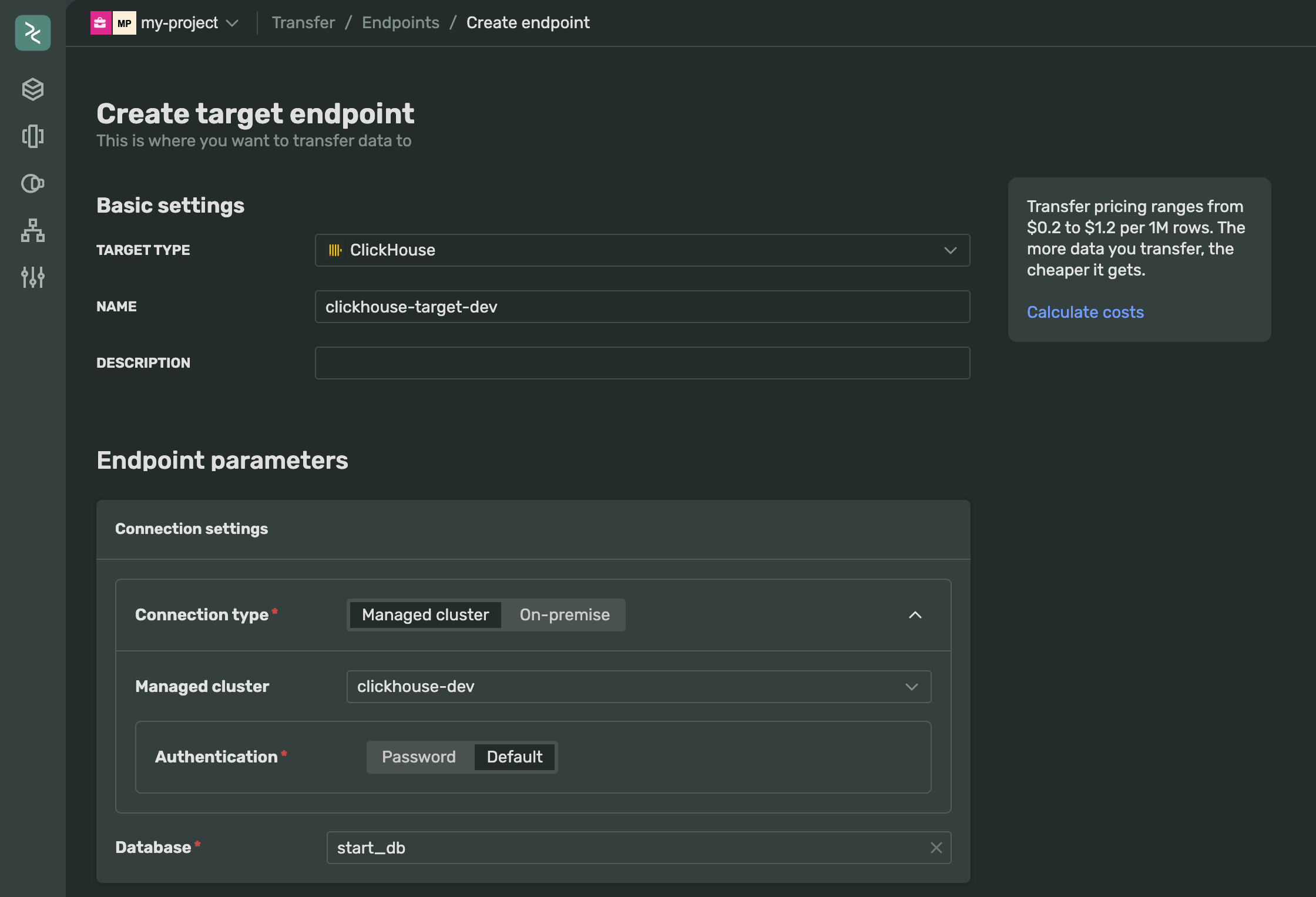Click the empty Description input field
The width and height of the screenshot is (1316, 897).
click(642, 363)
